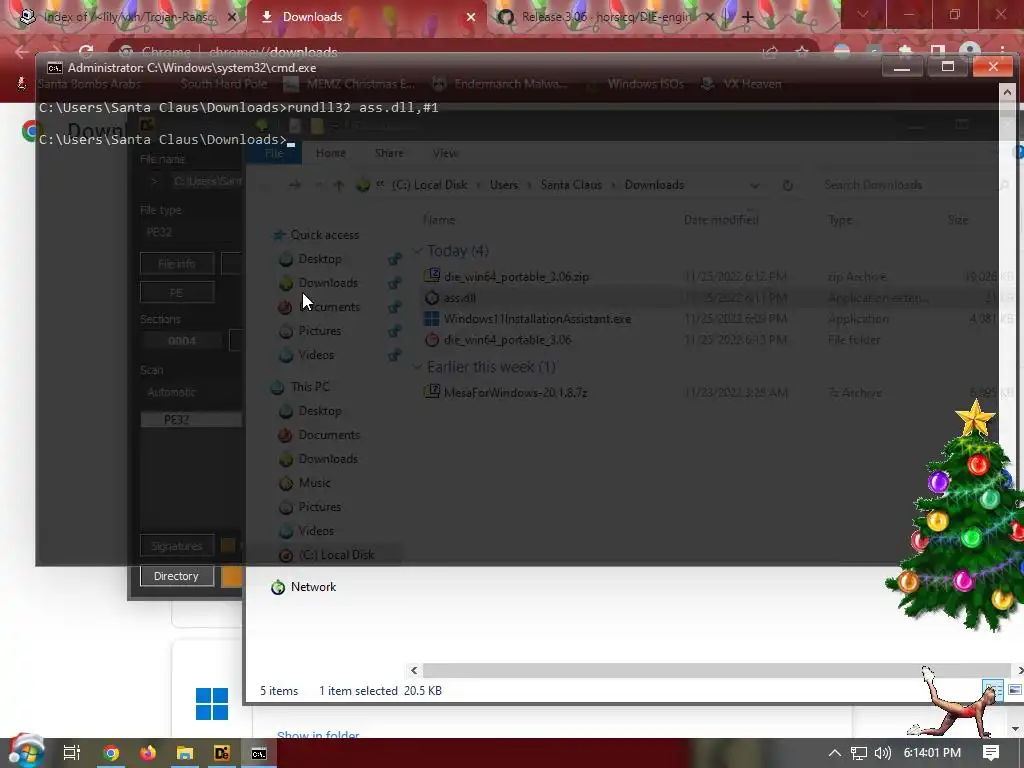The width and height of the screenshot is (1024, 768).
Task: Click Signatures button in Detect It Easy
Action: pyautogui.click(x=176, y=546)
